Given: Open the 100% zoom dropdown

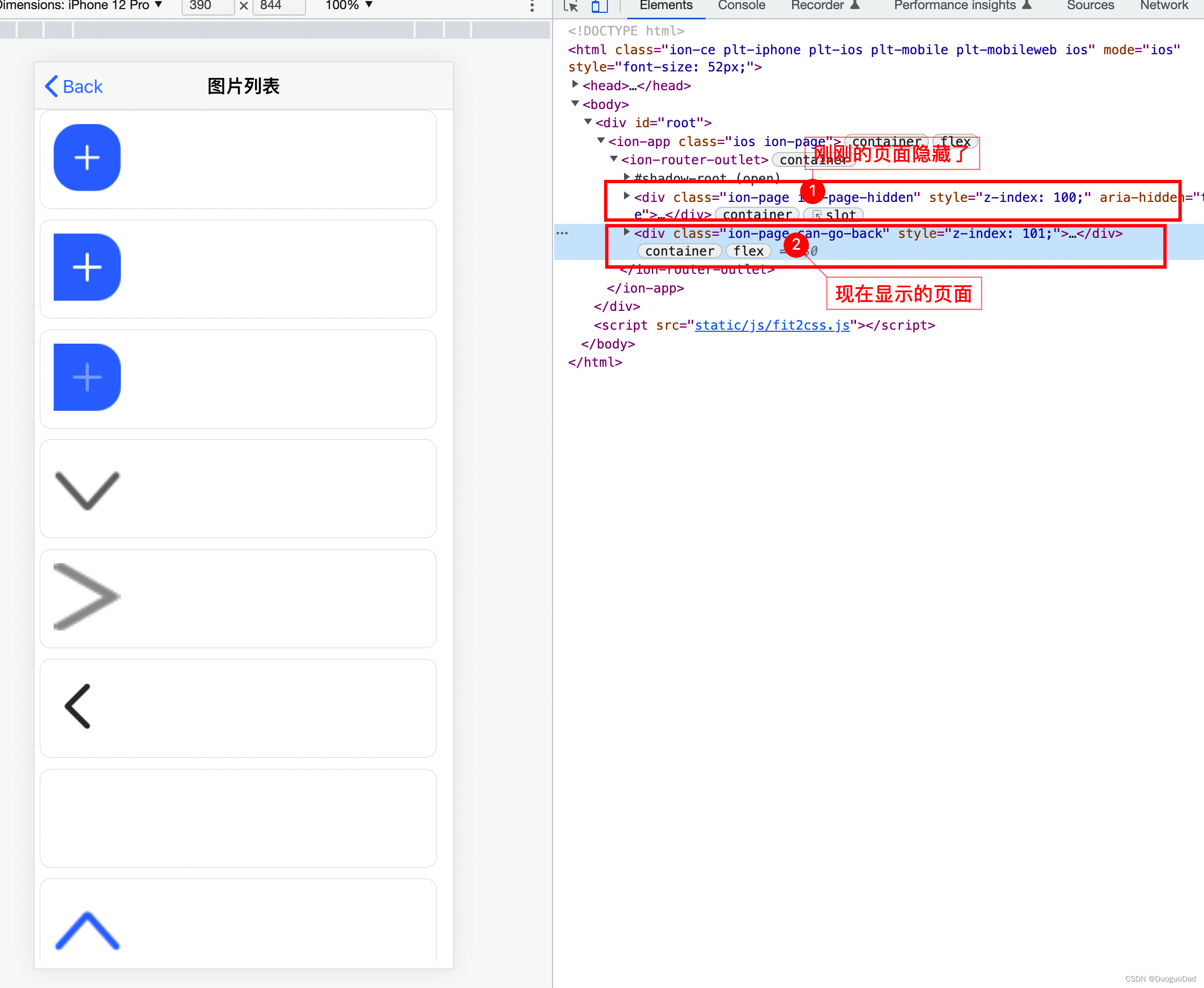Looking at the screenshot, I should coord(349,6).
